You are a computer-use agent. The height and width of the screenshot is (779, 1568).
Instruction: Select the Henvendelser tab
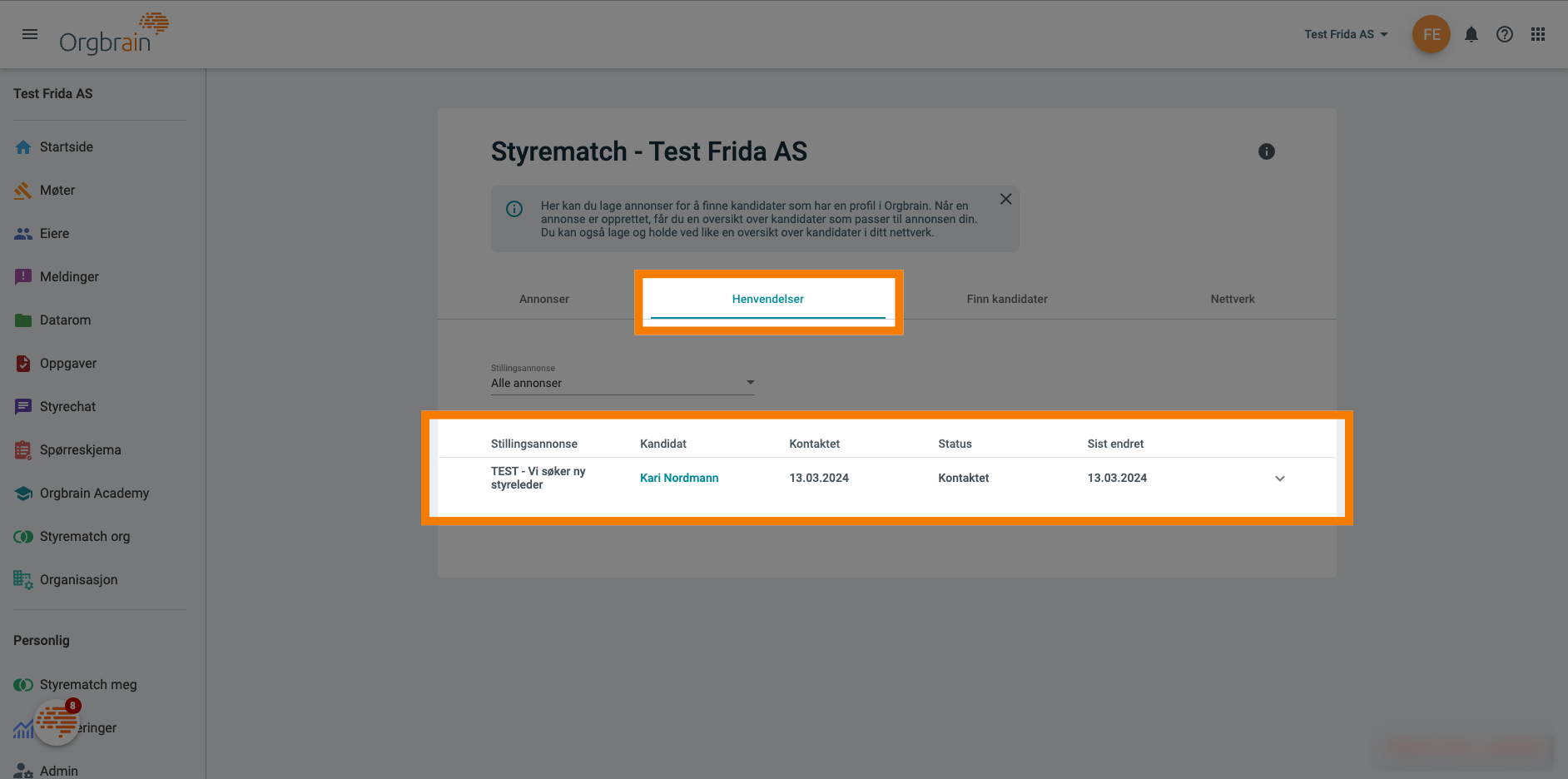pyautogui.click(x=768, y=299)
